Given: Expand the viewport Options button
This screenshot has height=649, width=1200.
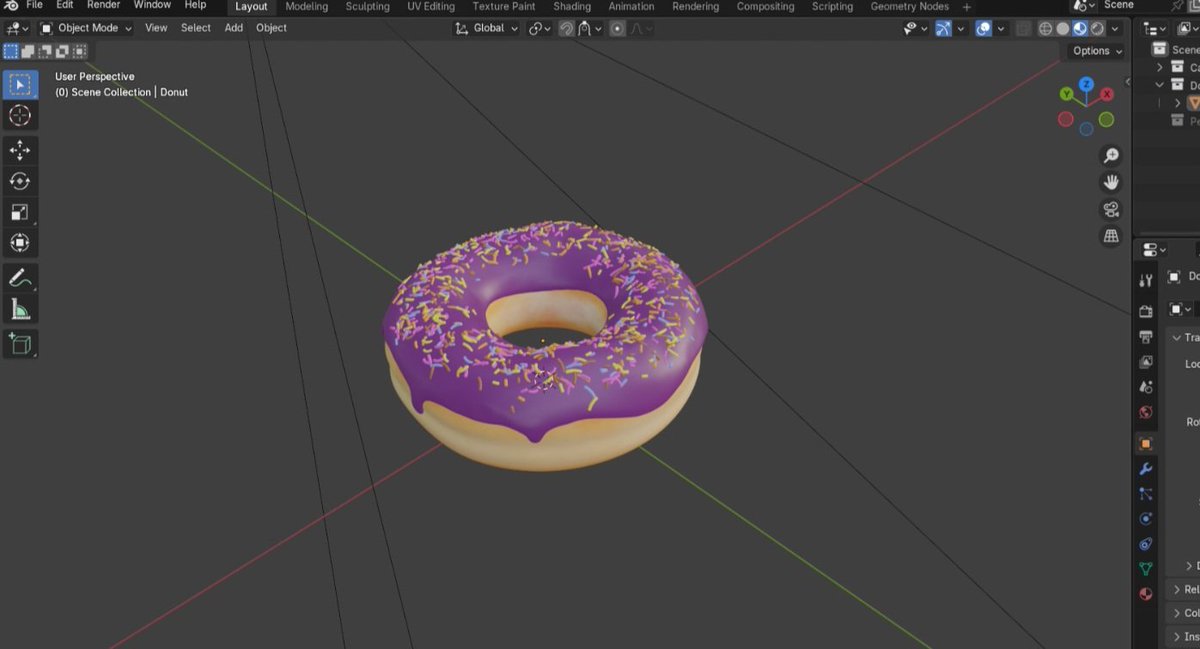Looking at the screenshot, I should 1095,50.
